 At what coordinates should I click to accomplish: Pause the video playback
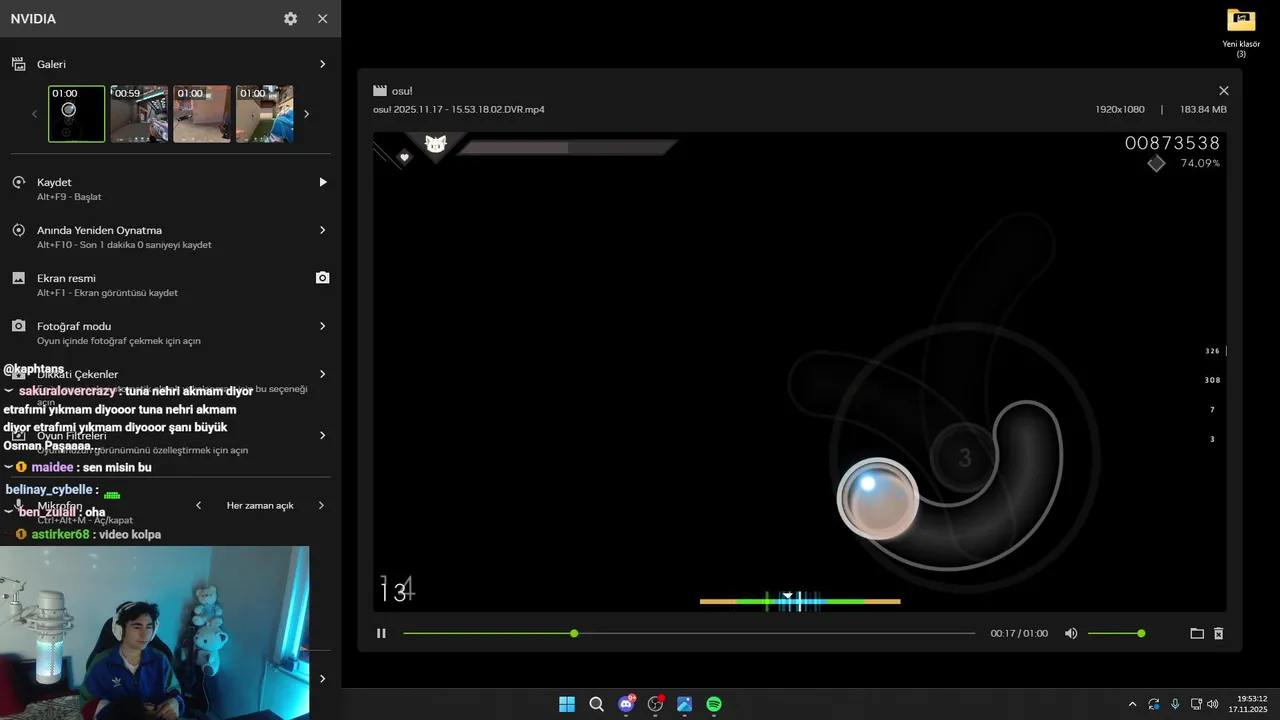tap(381, 633)
